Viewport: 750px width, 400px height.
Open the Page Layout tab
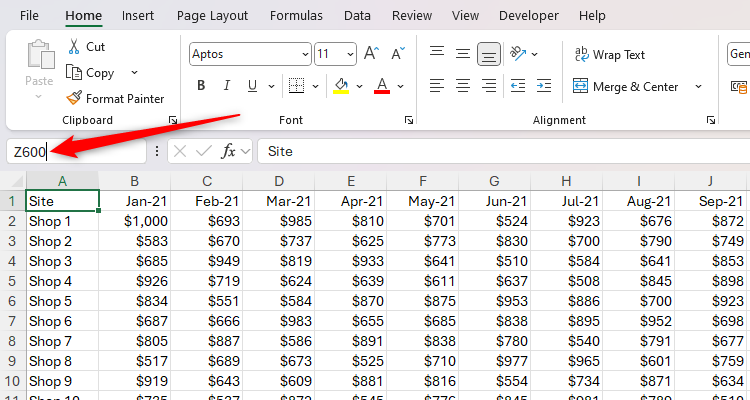[212, 16]
